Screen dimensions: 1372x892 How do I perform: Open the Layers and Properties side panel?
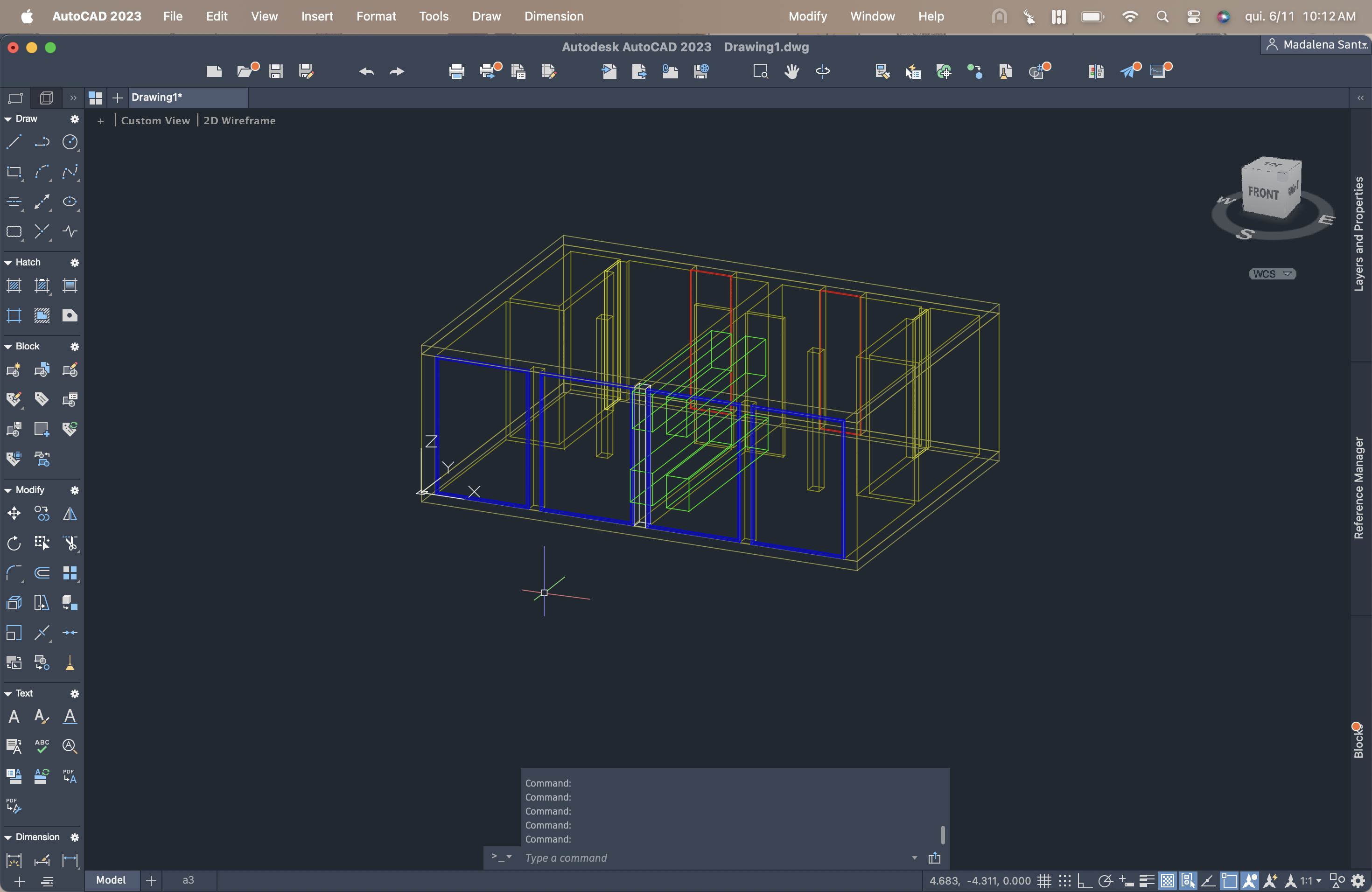pyautogui.click(x=1359, y=233)
